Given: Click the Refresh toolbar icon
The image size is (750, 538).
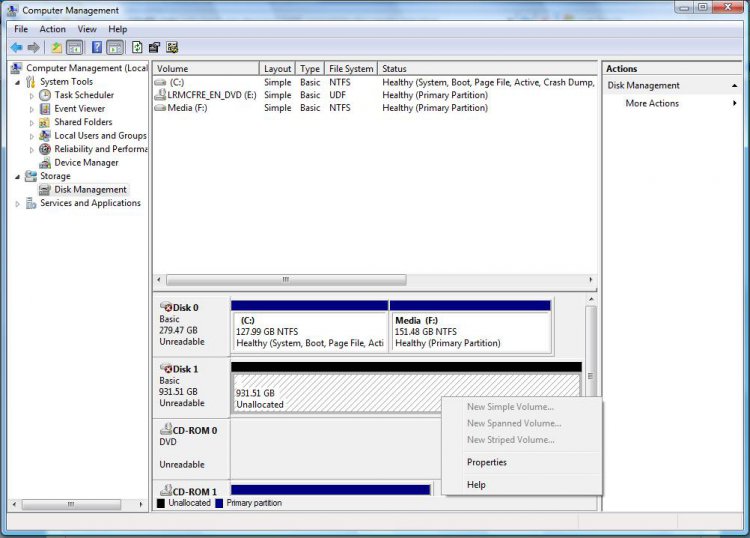Looking at the screenshot, I should point(137,47).
